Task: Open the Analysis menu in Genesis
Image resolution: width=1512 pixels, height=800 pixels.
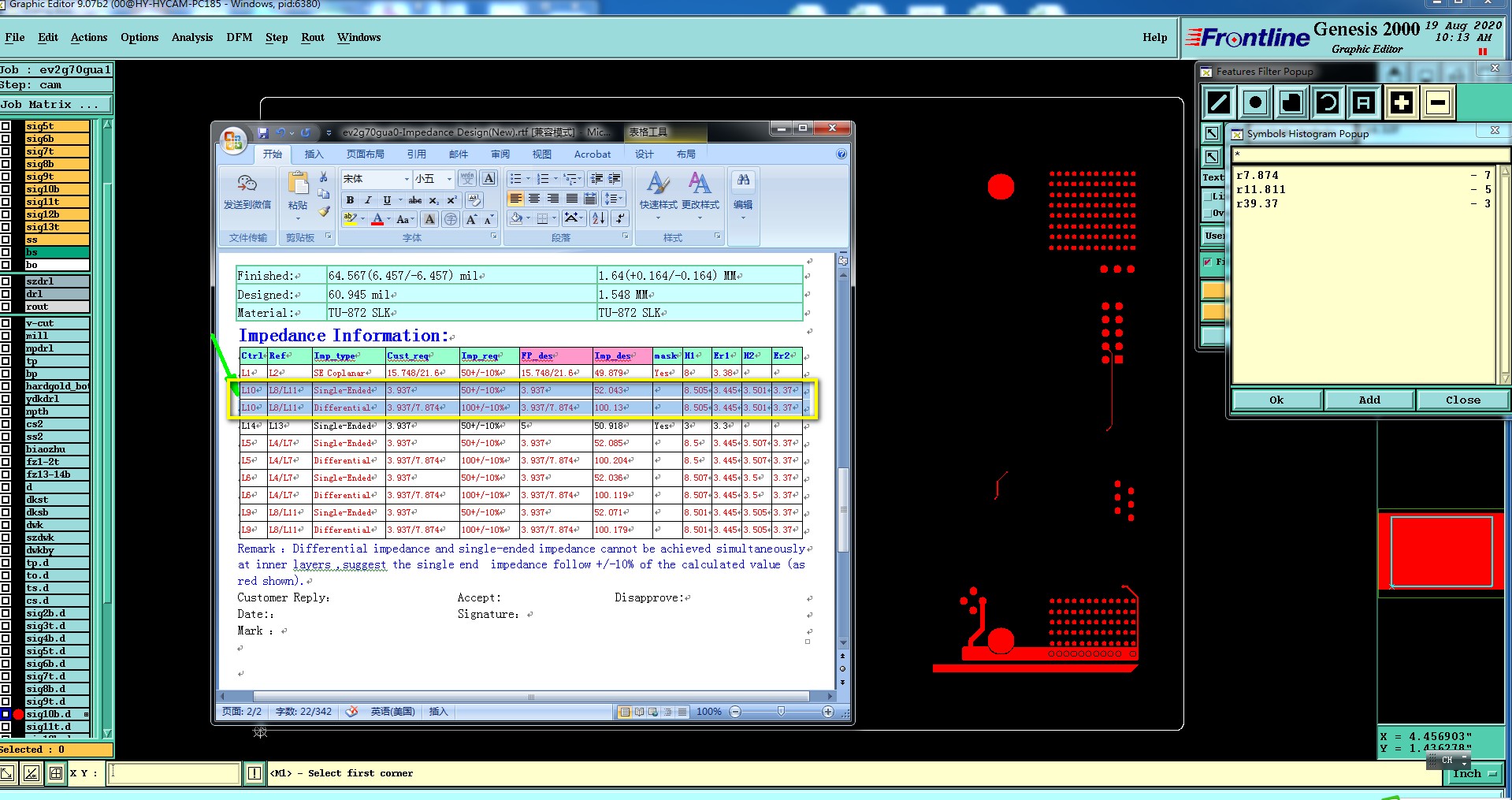Action: pos(192,37)
